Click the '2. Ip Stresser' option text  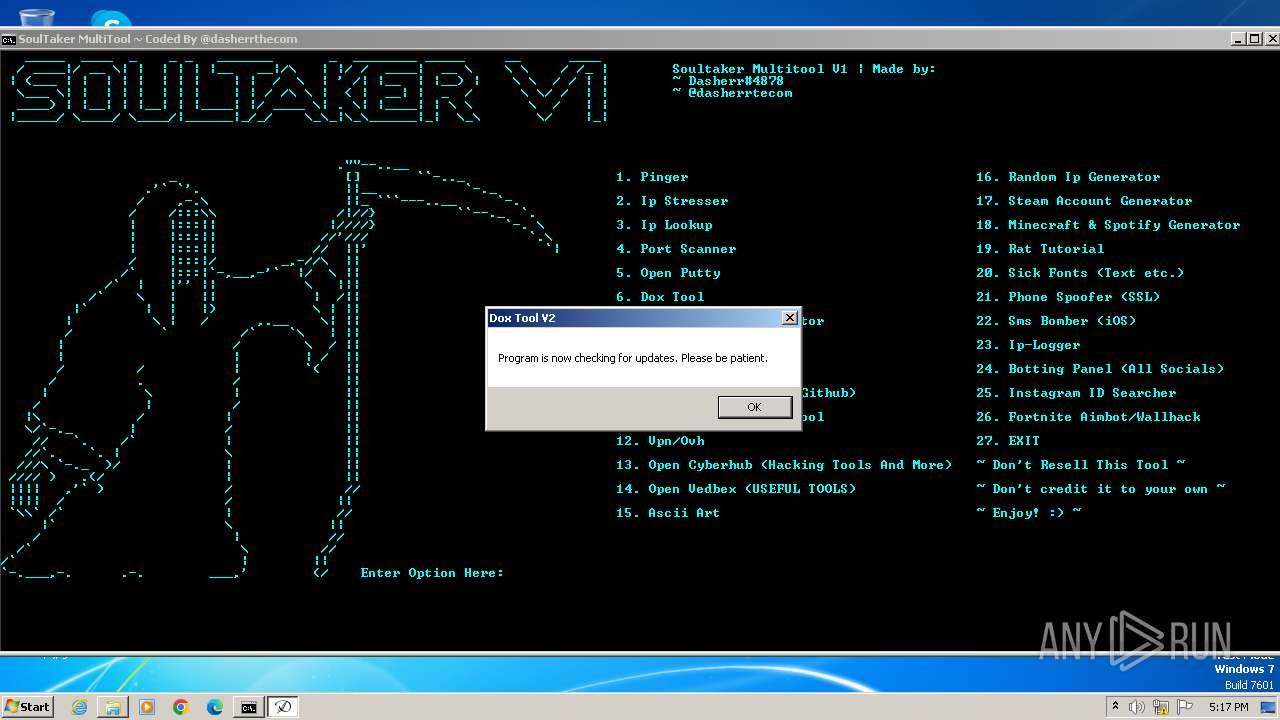pos(672,201)
